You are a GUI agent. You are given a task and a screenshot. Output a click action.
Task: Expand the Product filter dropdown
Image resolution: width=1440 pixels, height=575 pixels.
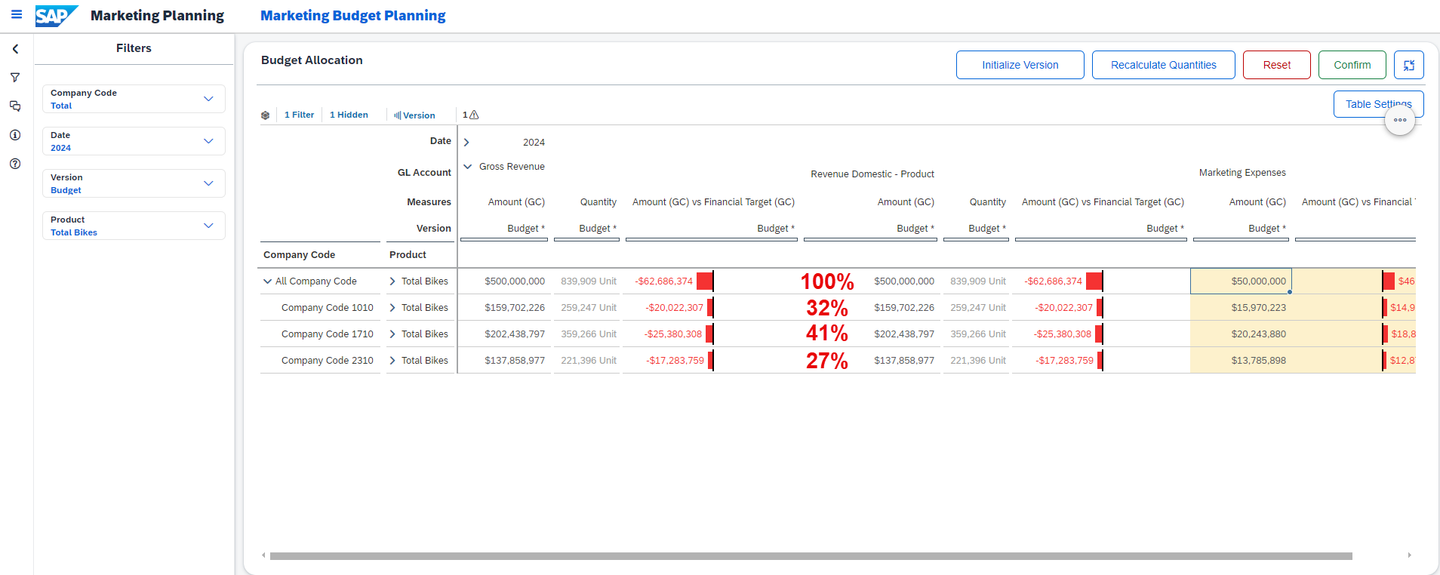(208, 225)
